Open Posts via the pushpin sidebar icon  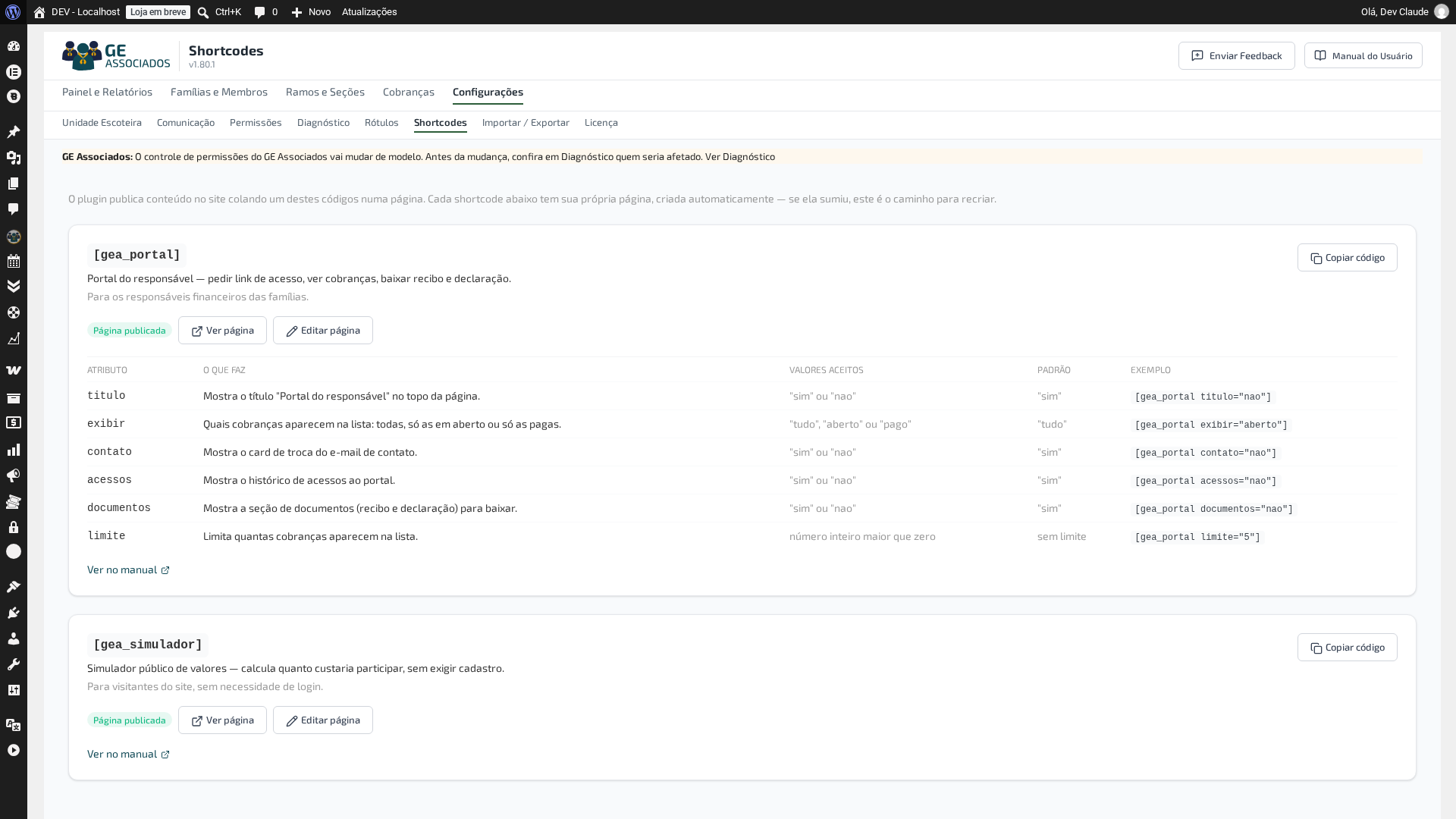pos(14,132)
